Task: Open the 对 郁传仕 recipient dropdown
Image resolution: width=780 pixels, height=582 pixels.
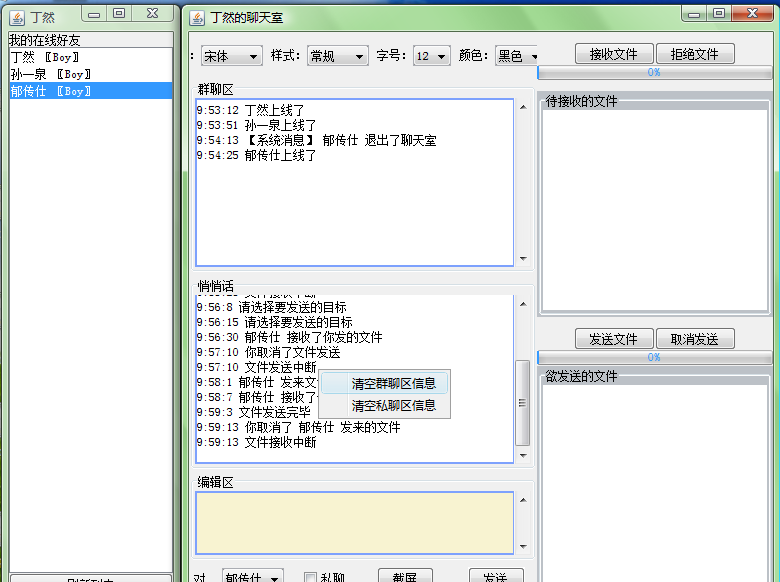Action: click(253, 576)
